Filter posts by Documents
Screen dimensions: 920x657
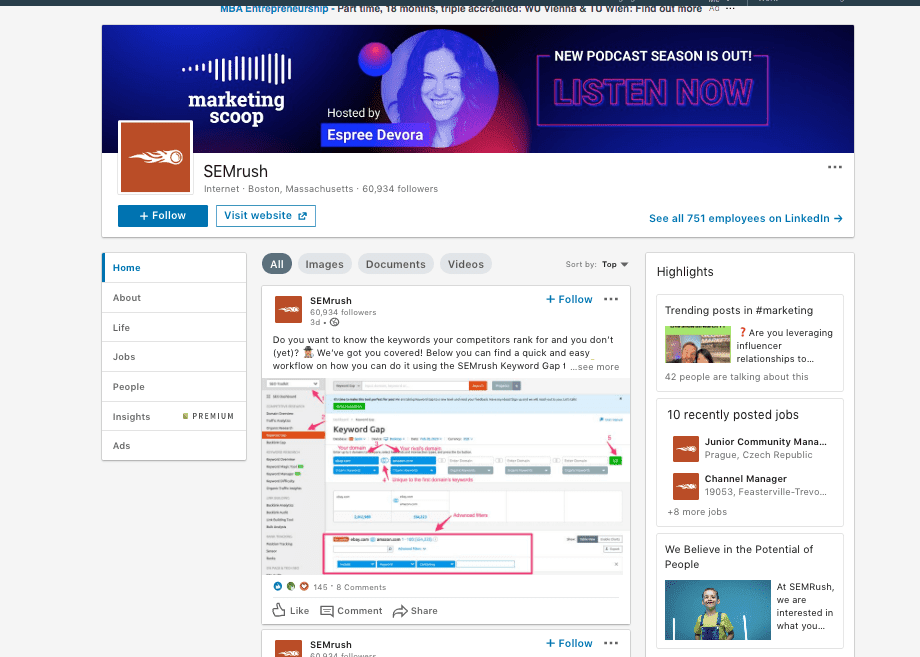395,264
